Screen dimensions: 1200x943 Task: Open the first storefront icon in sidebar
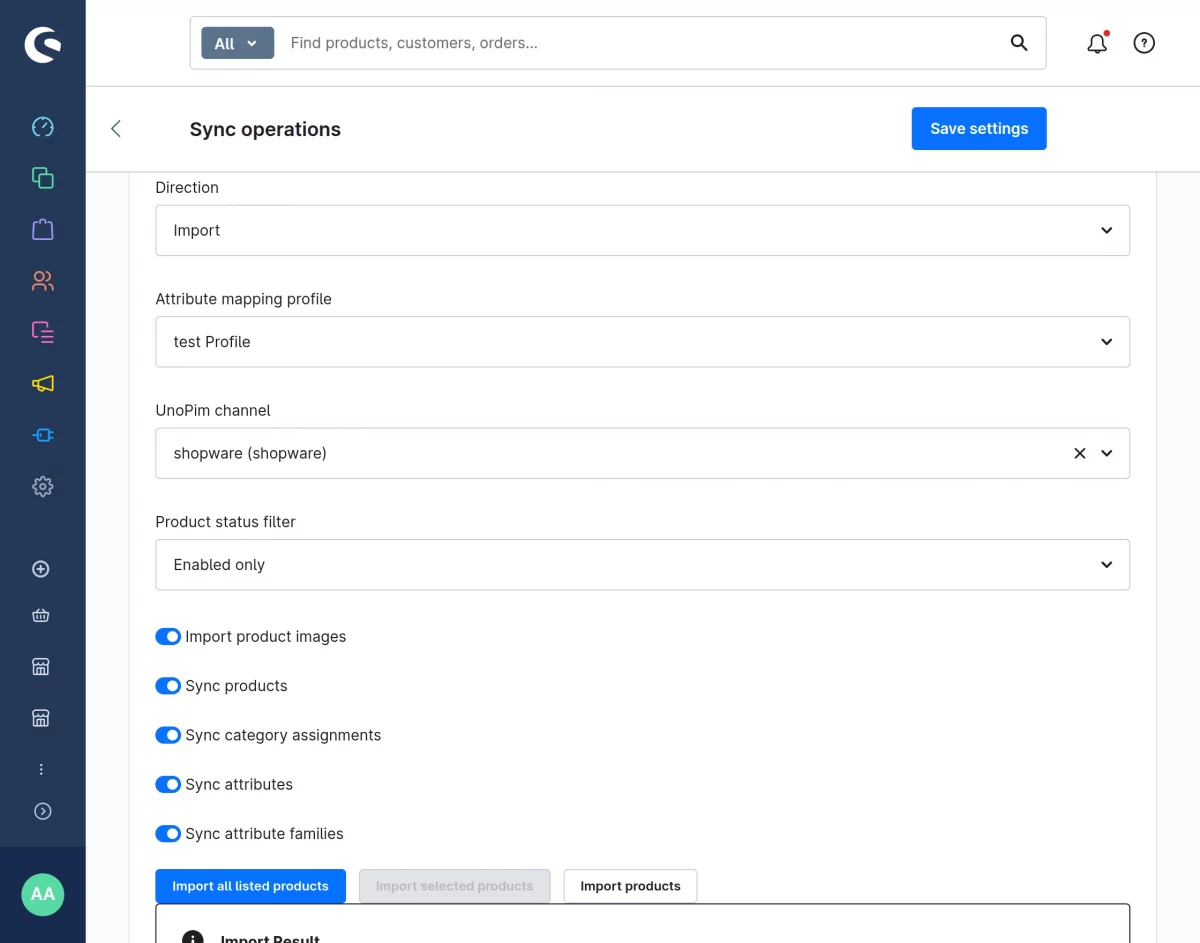(x=41, y=667)
